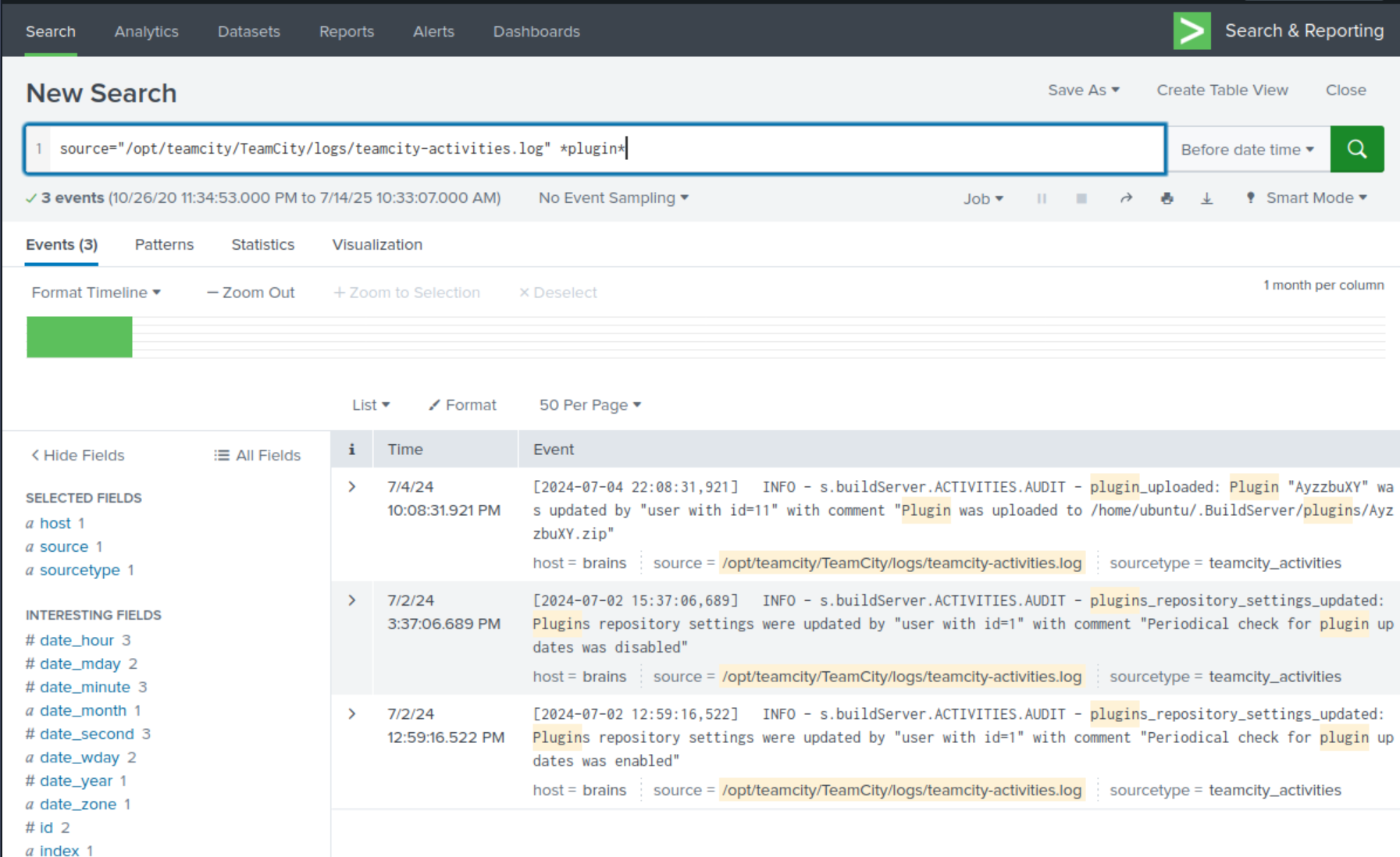Click Hide Fields
Viewport: 1400px width, 857px height.
(x=77, y=455)
